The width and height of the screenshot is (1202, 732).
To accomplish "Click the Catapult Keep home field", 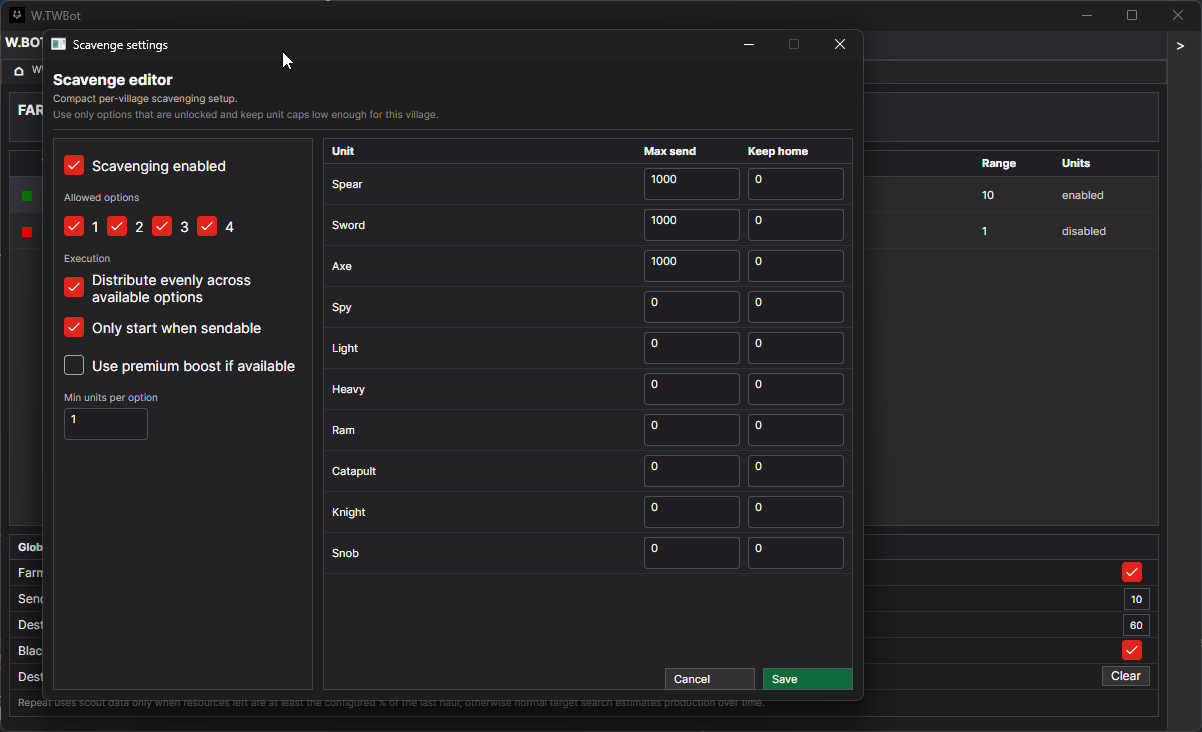I will [796, 471].
